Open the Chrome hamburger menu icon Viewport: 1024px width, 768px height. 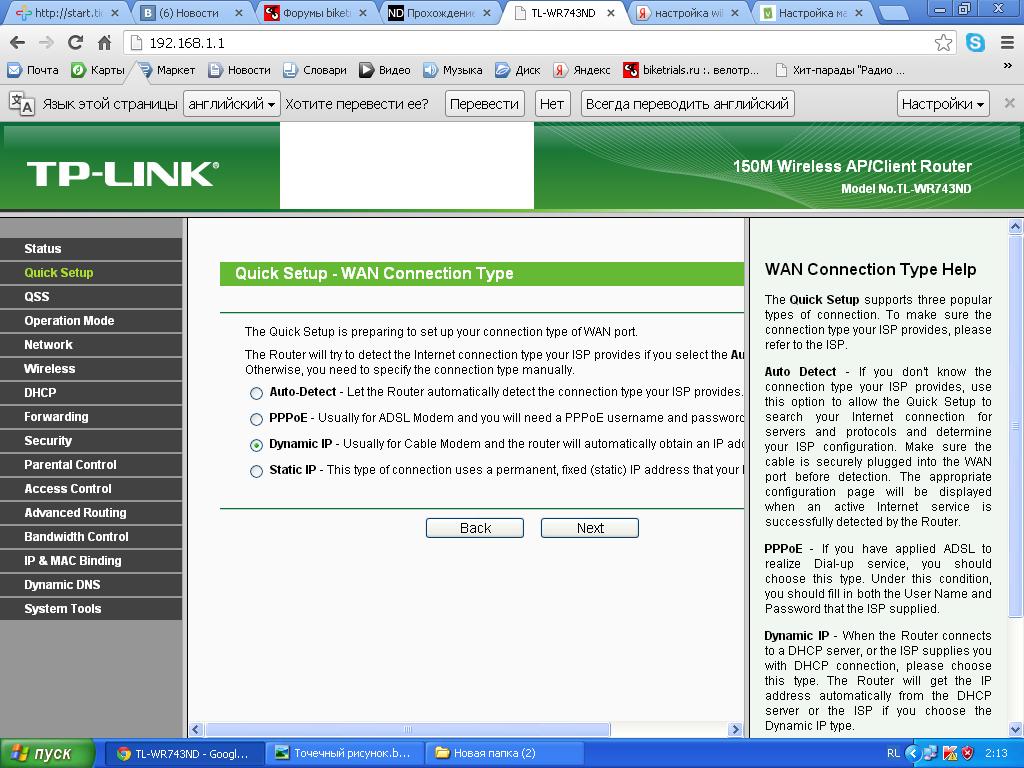click(1005, 43)
